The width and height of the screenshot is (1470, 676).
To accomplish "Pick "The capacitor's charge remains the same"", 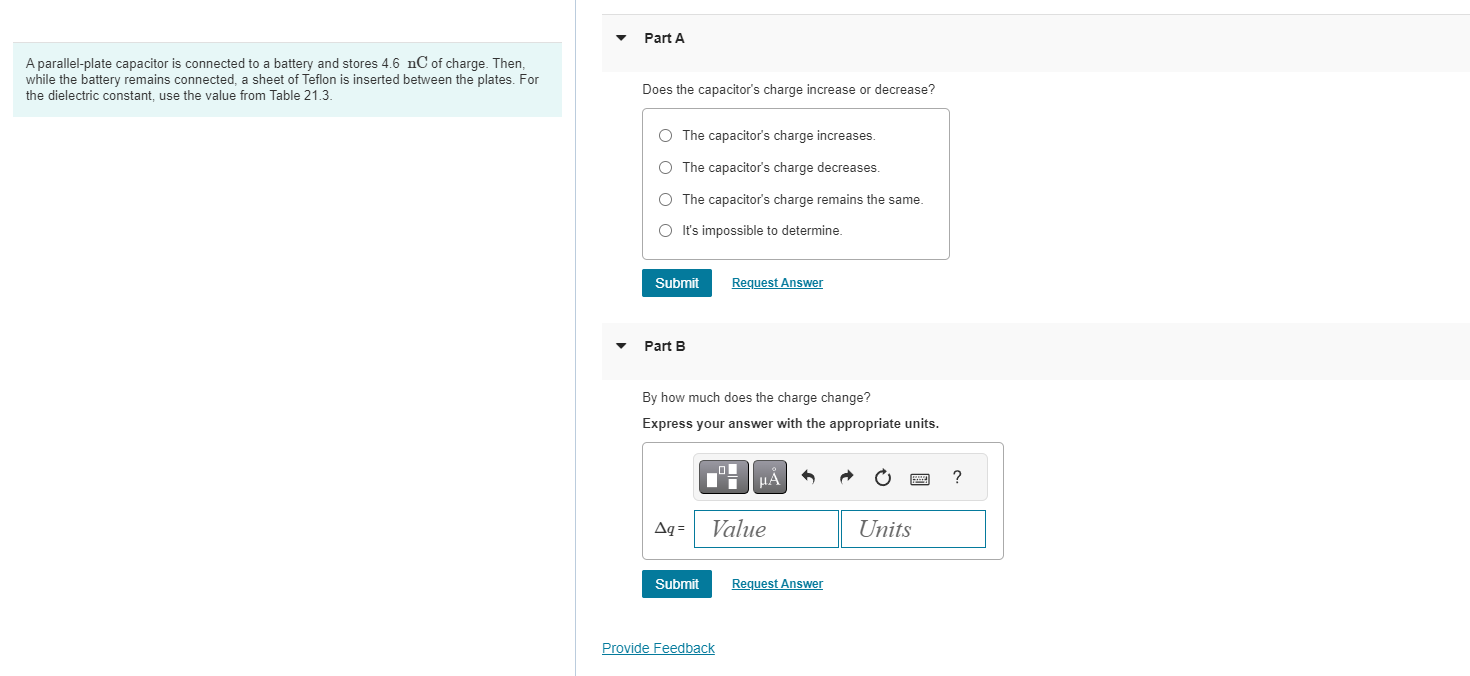I will coord(666,199).
